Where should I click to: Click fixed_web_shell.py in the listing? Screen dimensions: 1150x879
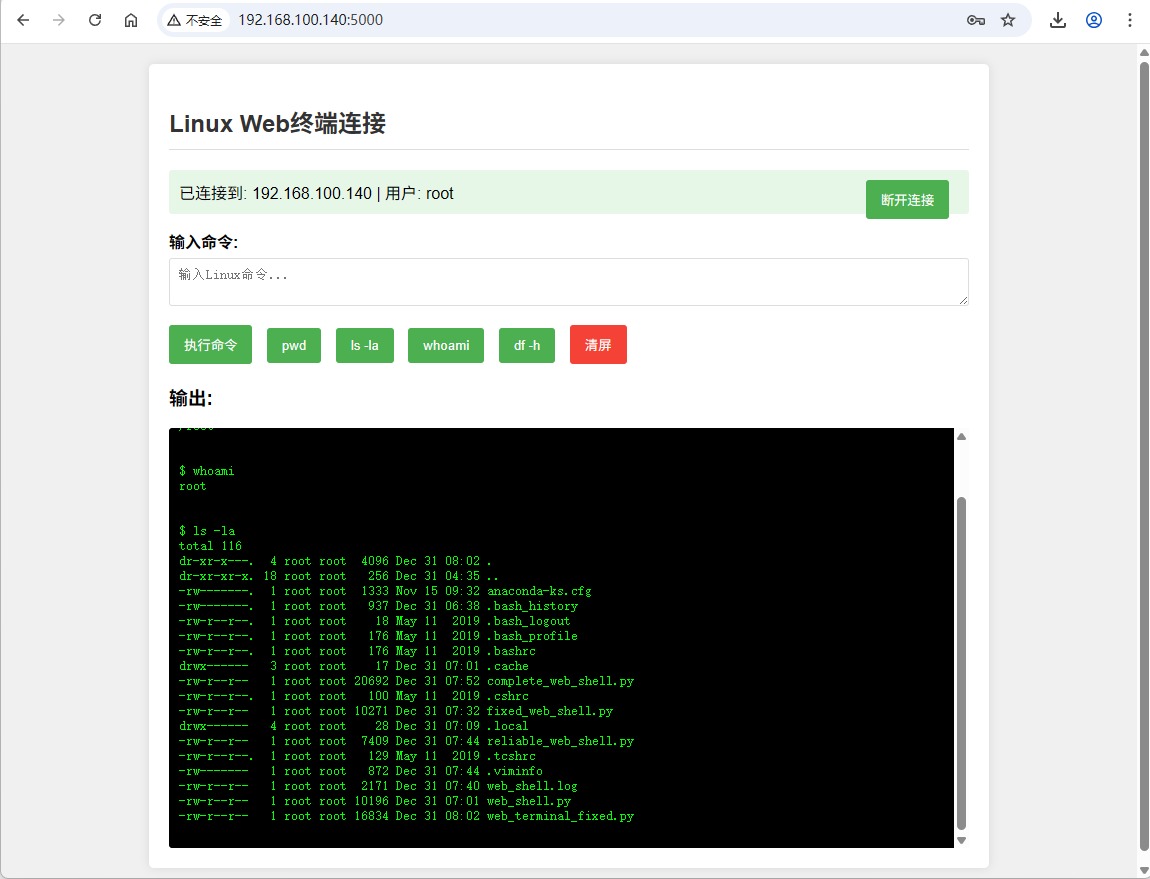coord(550,711)
